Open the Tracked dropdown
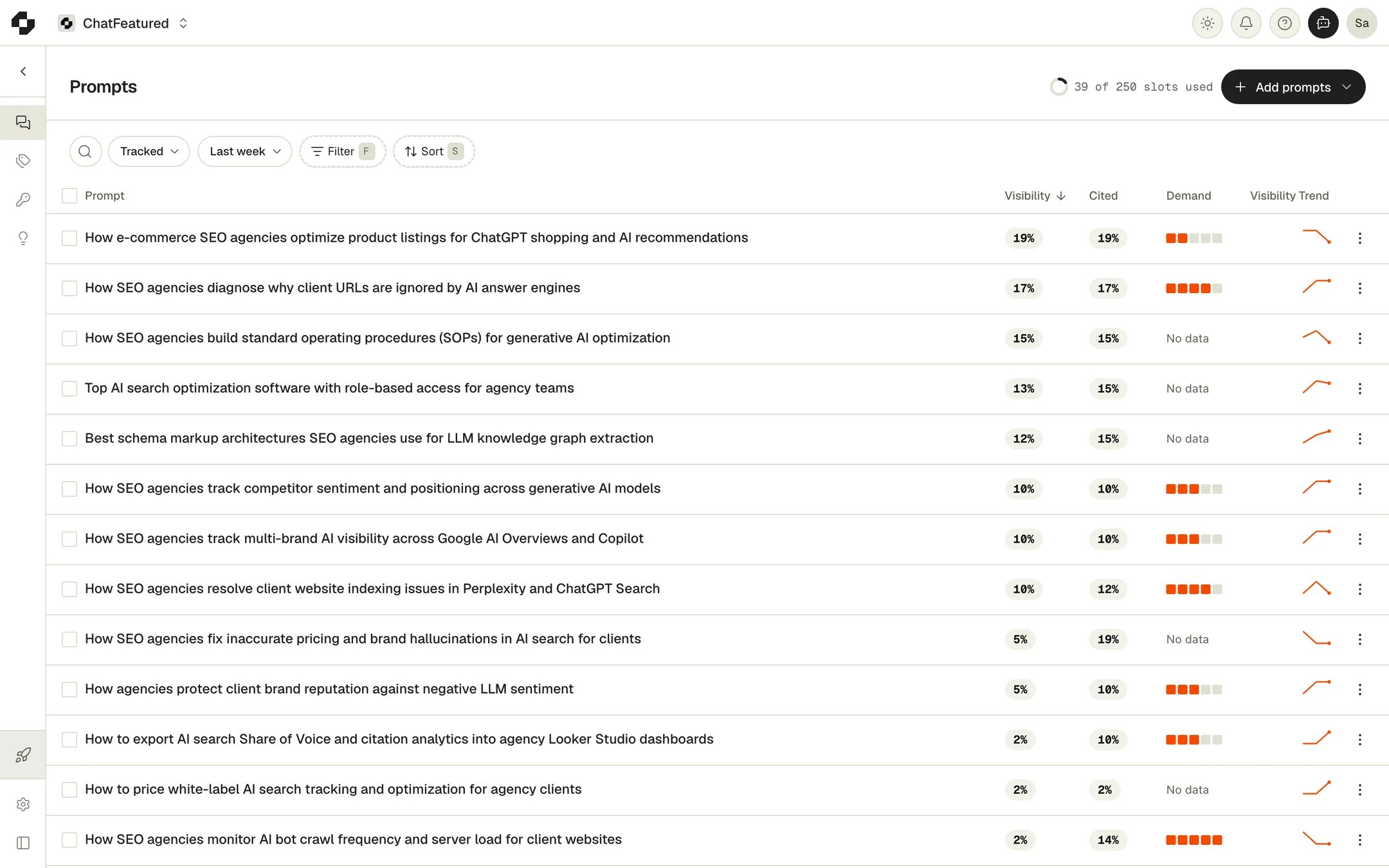 tap(149, 151)
